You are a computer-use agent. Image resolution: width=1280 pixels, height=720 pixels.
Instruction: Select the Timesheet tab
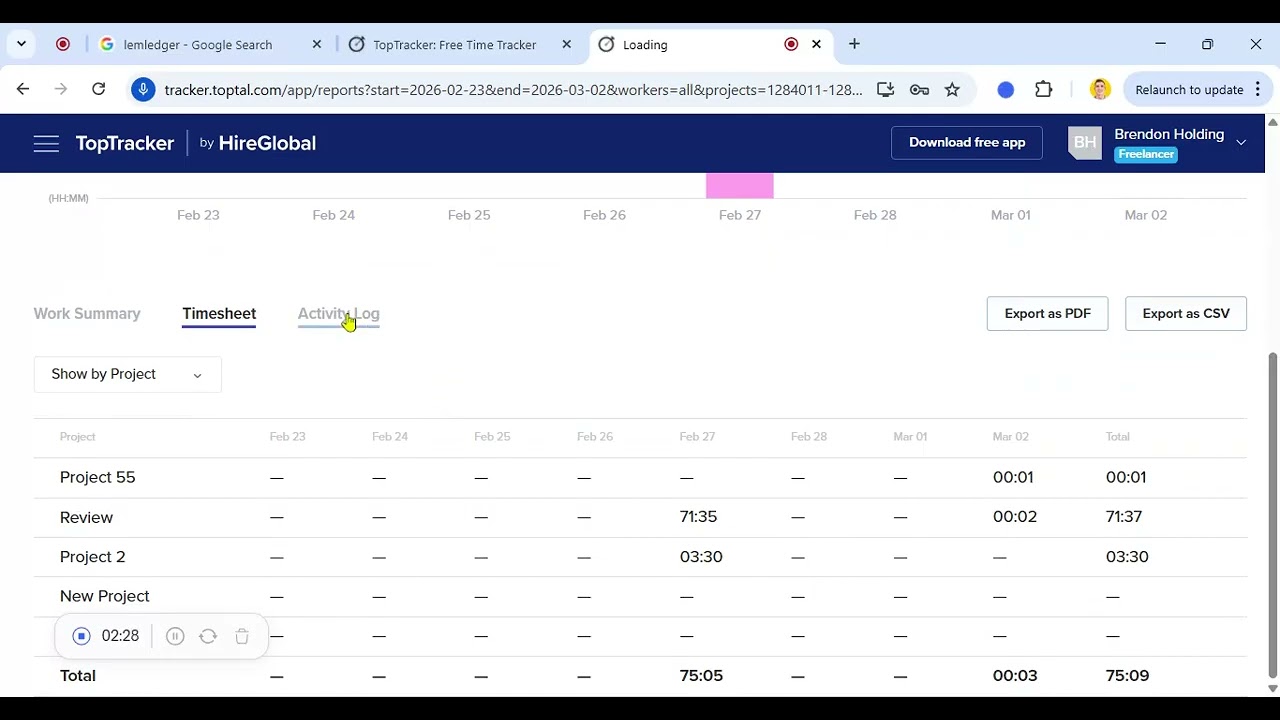[x=219, y=314]
